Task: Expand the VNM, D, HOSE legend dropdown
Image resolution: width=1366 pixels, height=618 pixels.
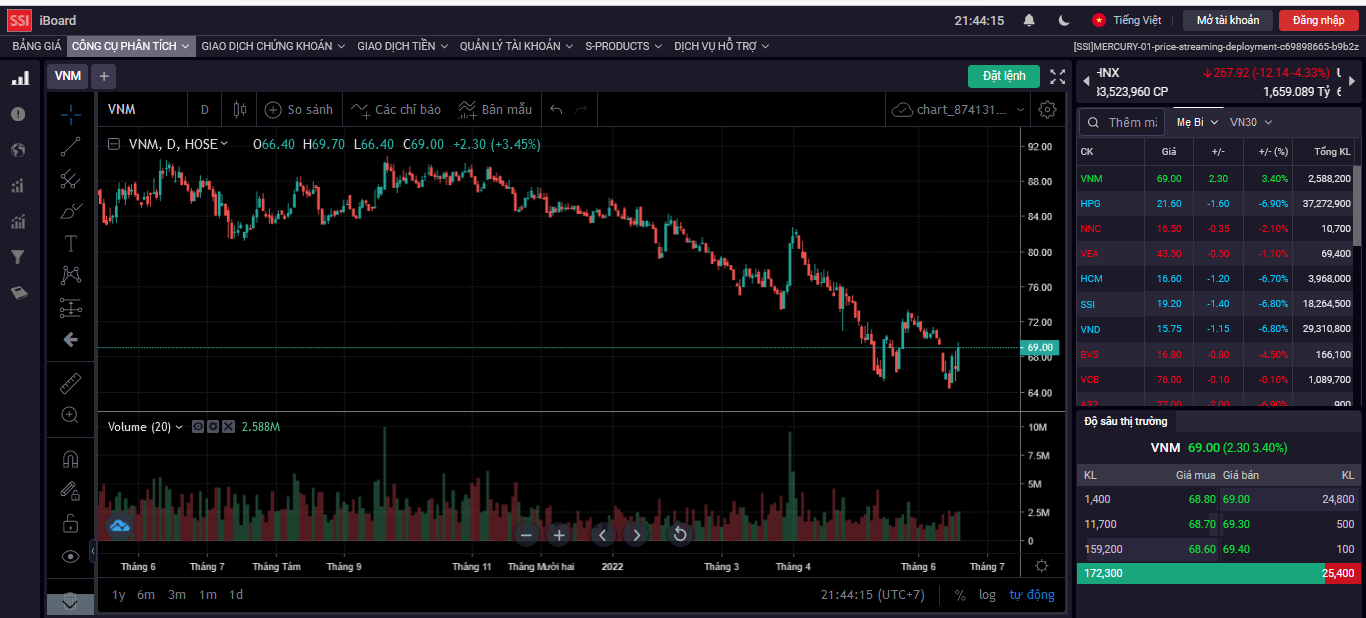Action: pos(224,144)
